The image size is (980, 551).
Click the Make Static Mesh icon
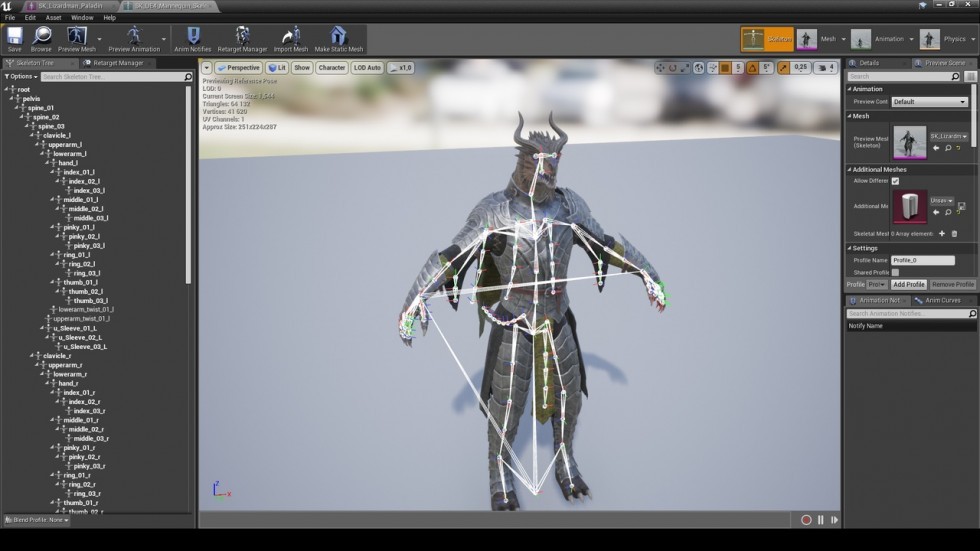pyautogui.click(x=338, y=39)
